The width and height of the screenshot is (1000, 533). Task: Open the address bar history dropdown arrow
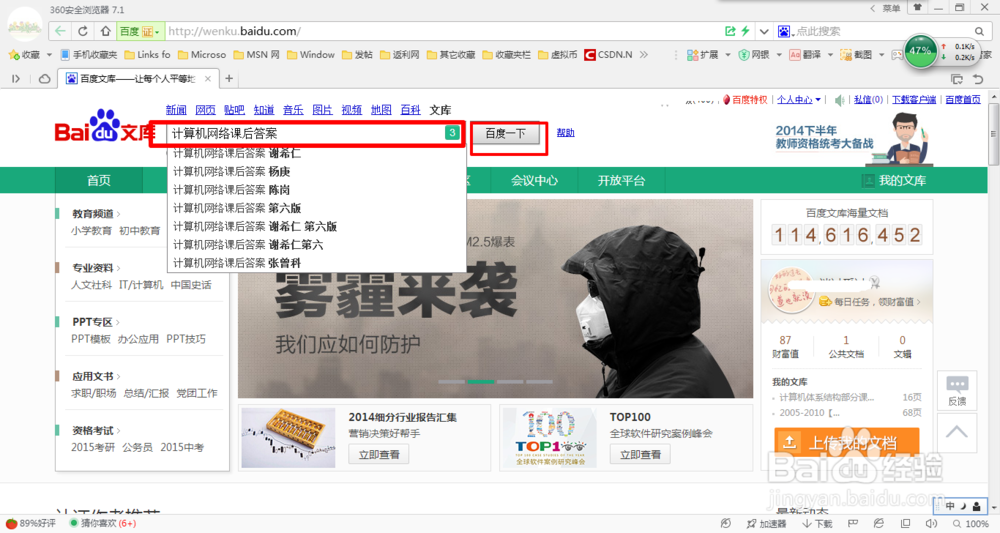coord(764,31)
